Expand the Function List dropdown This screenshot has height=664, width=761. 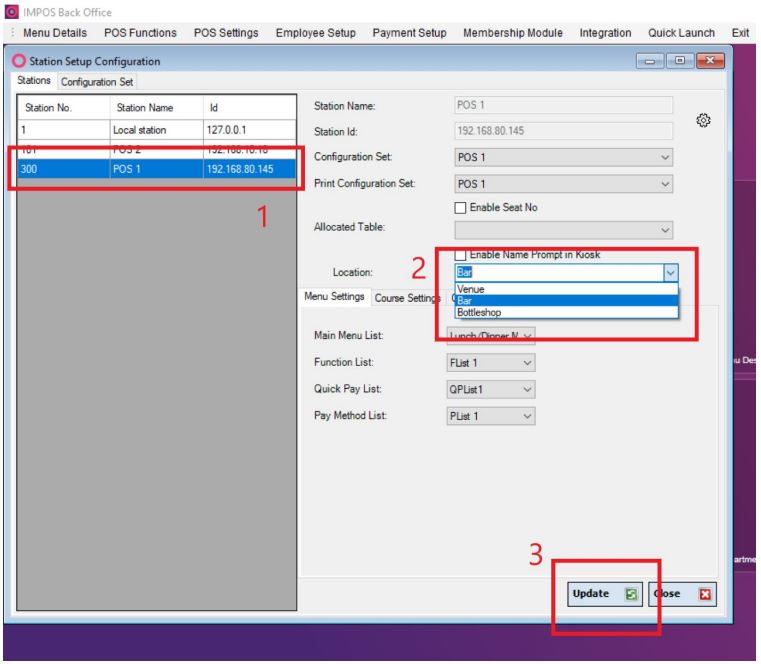point(491,363)
